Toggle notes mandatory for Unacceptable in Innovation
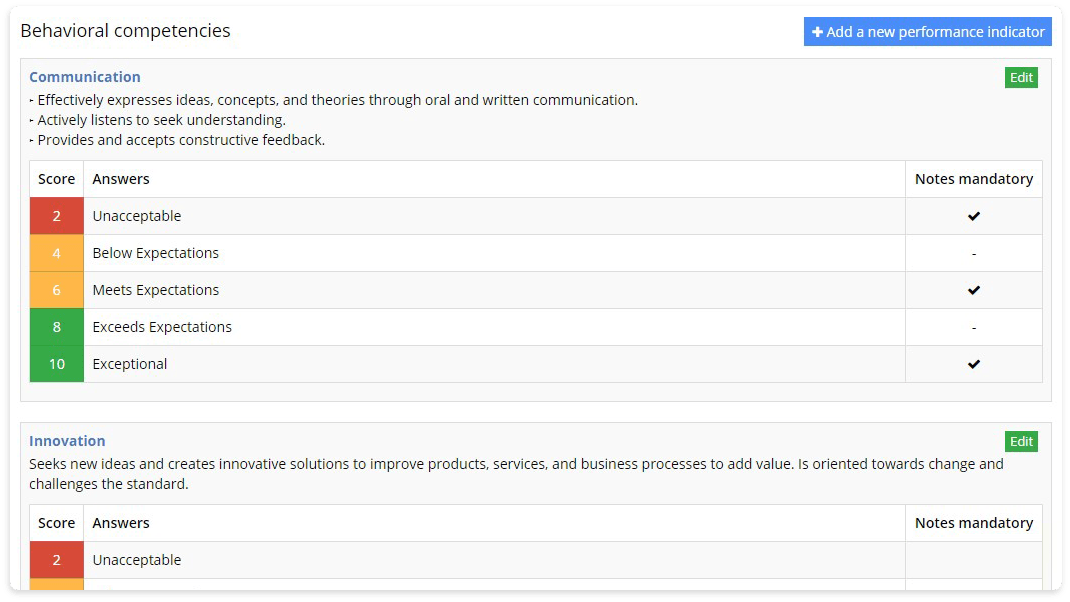This screenshot has width=1070, height=602. (973, 560)
